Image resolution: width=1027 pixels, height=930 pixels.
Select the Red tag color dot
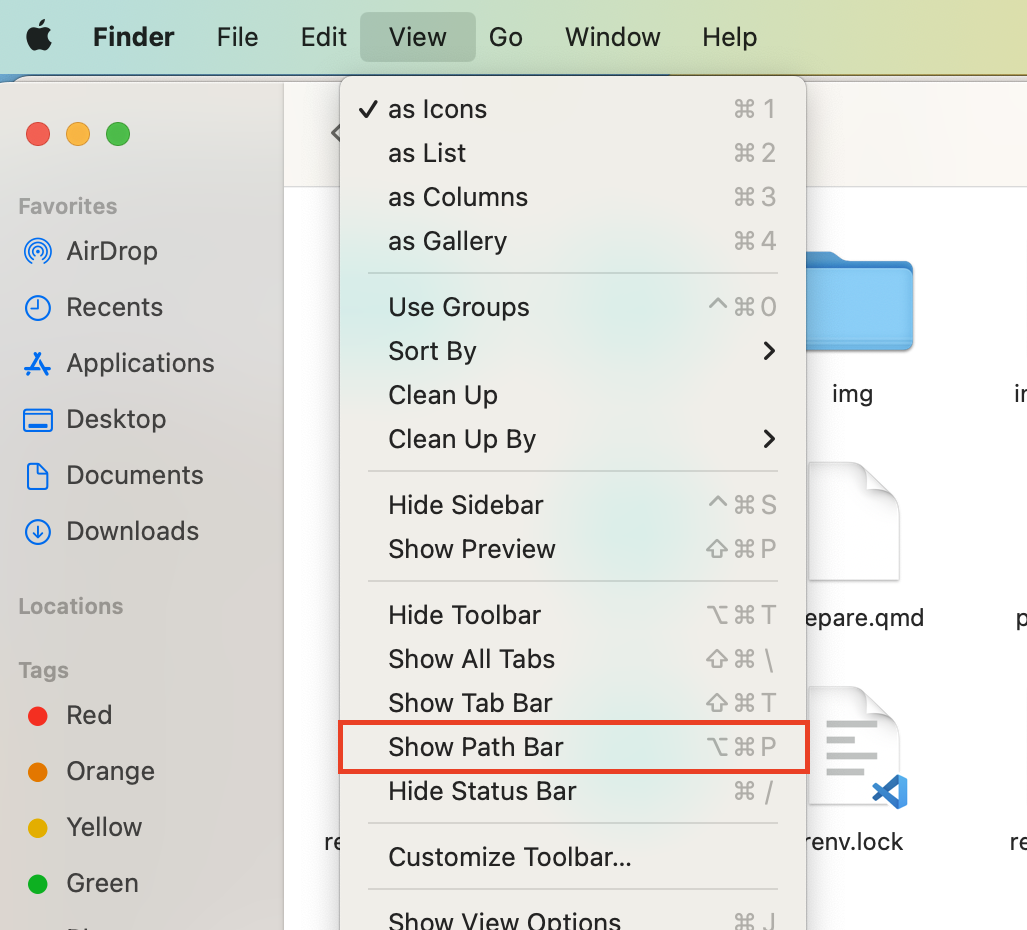click(38, 715)
